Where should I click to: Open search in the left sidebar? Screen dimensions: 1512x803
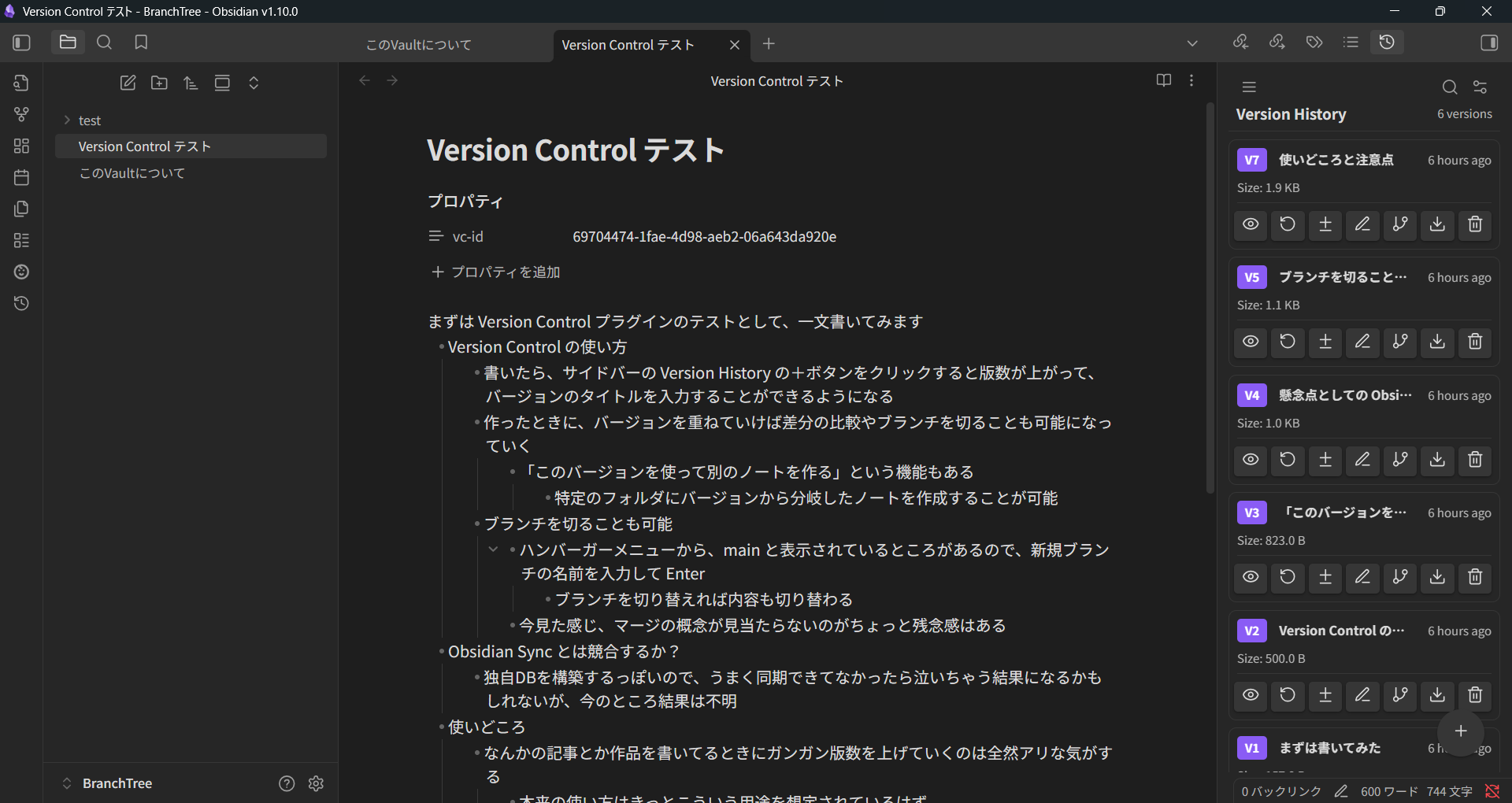pos(104,43)
